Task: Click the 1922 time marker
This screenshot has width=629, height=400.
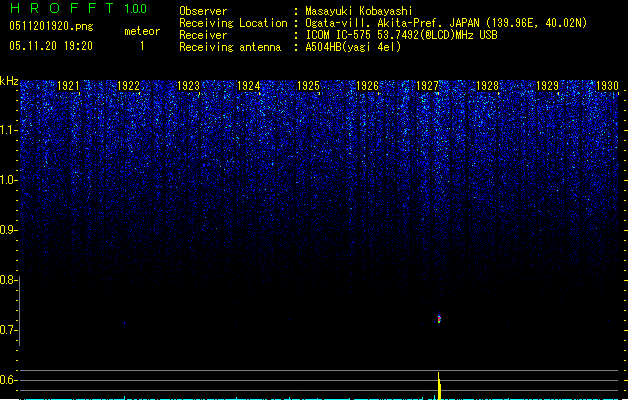Action: [128, 85]
